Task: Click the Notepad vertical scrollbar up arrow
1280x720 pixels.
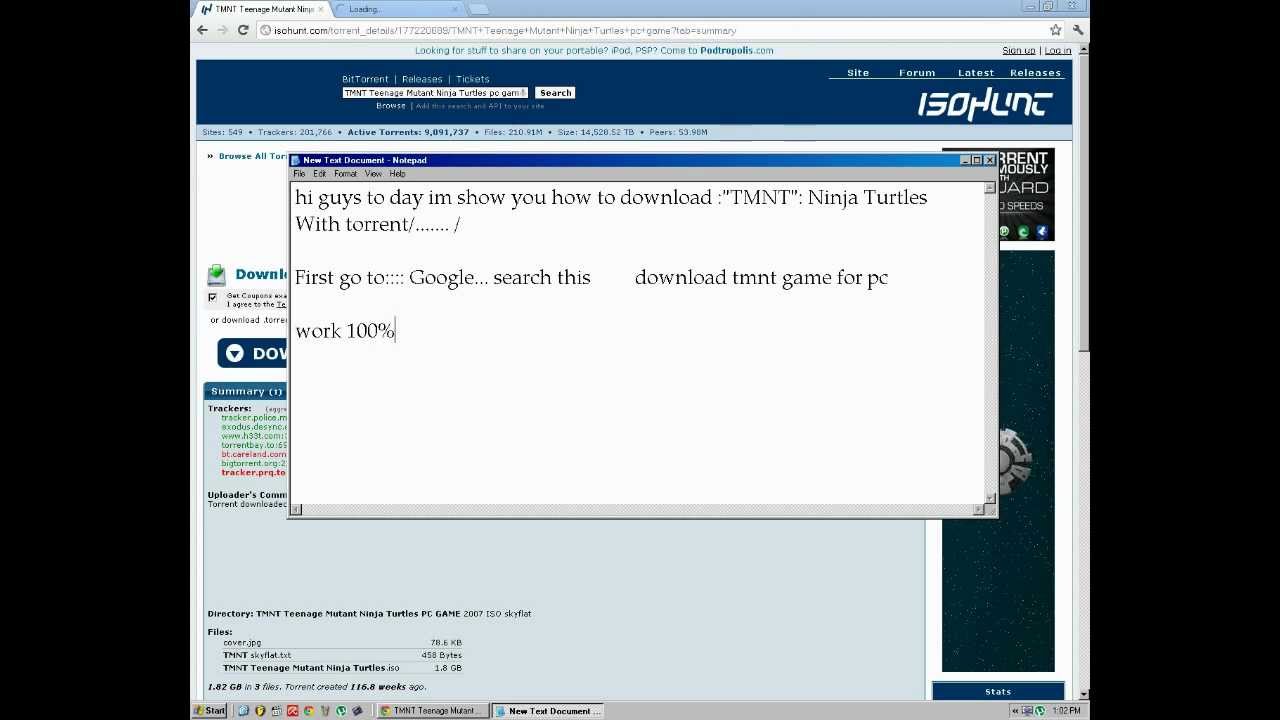Action: tap(990, 187)
